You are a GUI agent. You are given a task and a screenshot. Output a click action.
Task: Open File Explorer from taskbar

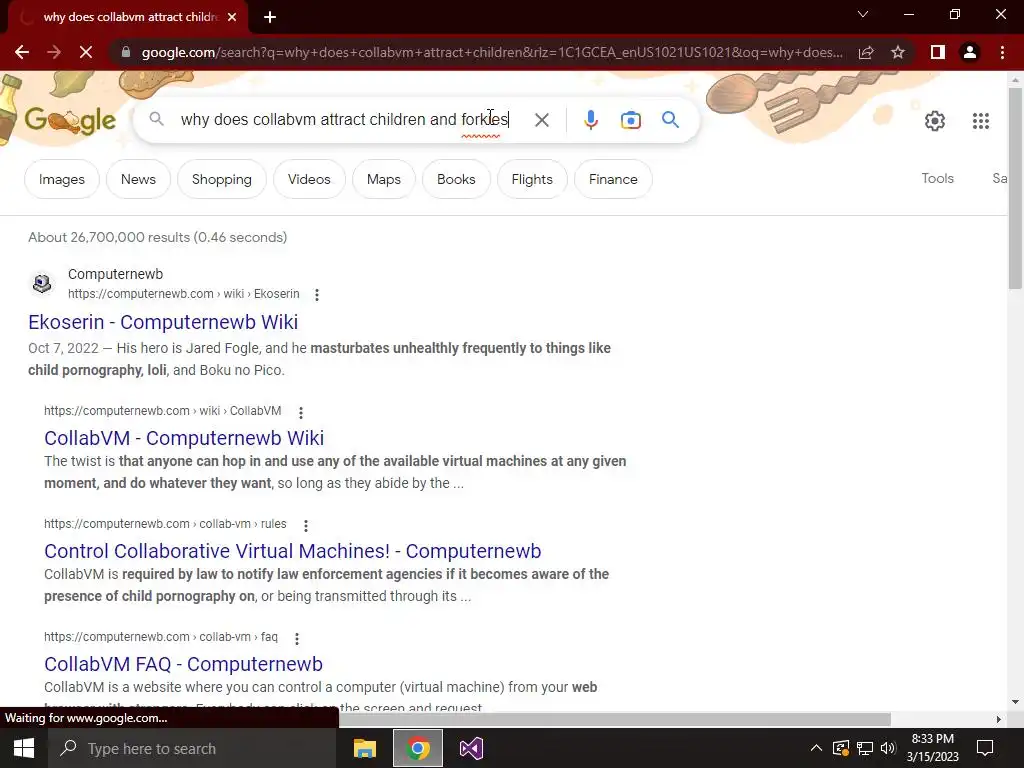364,748
